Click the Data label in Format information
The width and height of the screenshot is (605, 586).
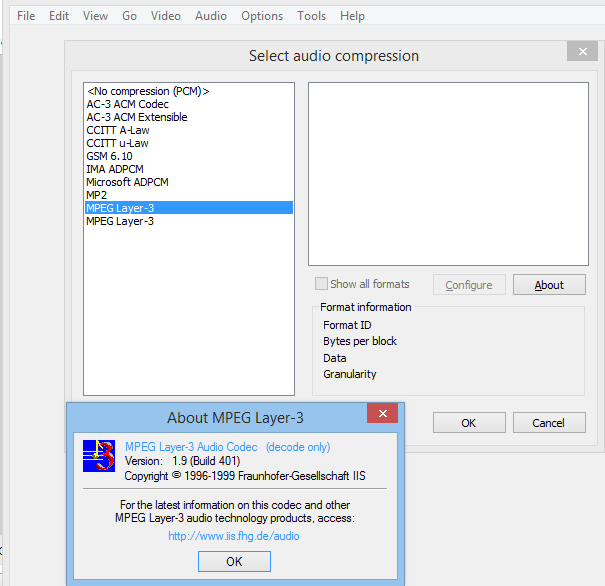coord(335,358)
